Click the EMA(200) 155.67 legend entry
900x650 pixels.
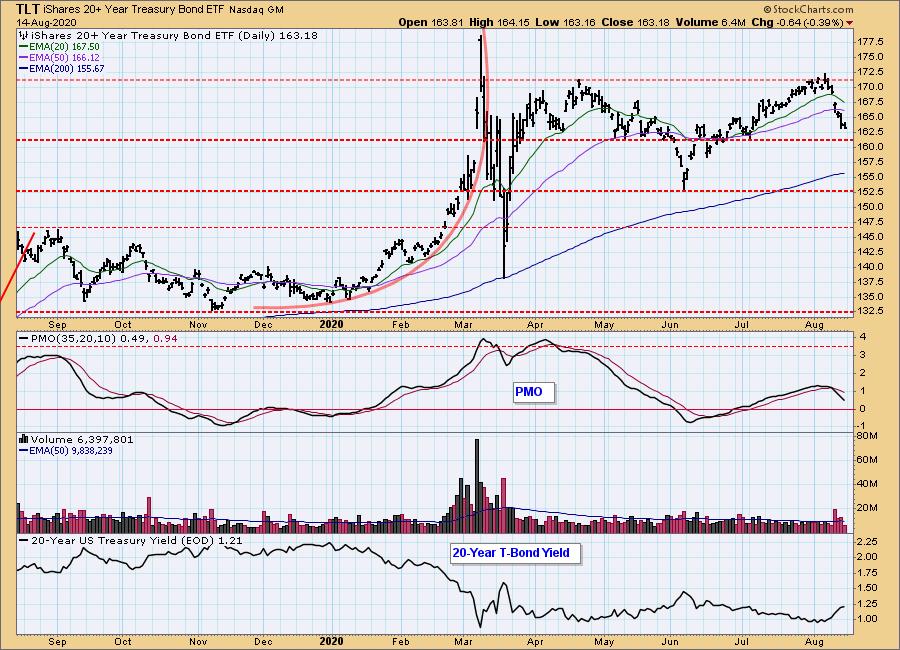pyautogui.click(x=67, y=68)
